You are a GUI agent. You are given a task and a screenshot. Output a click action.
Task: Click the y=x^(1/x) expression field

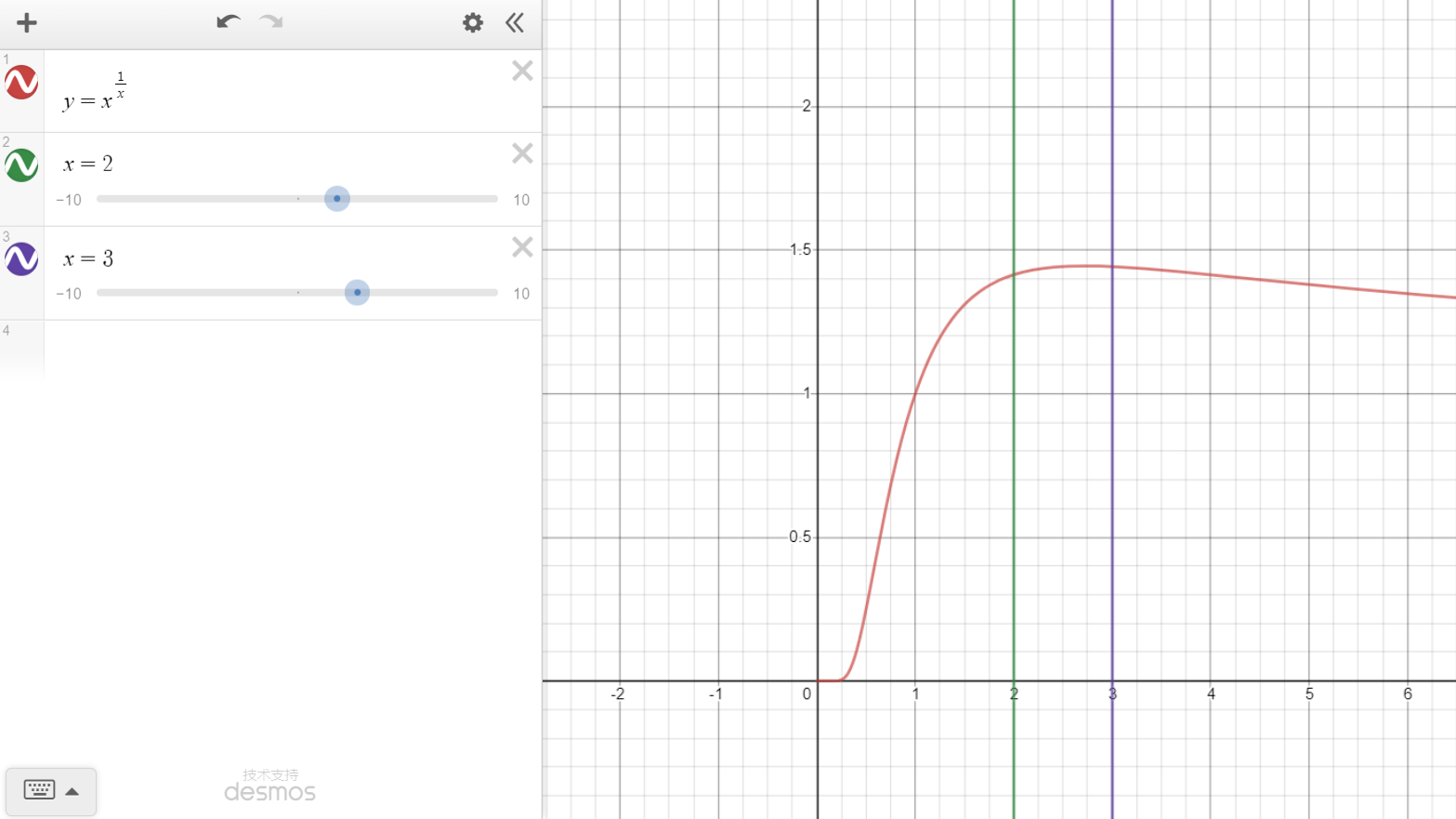pyautogui.click(x=279, y=93)
